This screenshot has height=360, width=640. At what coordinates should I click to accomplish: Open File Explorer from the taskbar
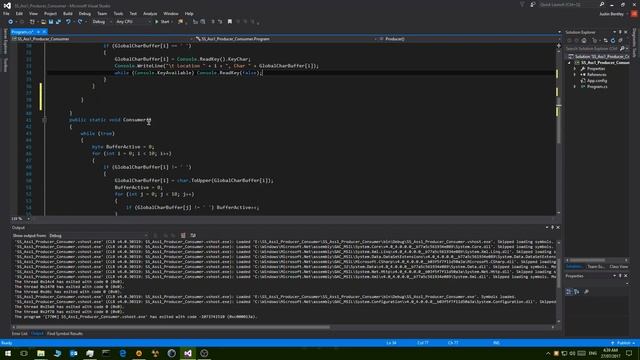41,353
